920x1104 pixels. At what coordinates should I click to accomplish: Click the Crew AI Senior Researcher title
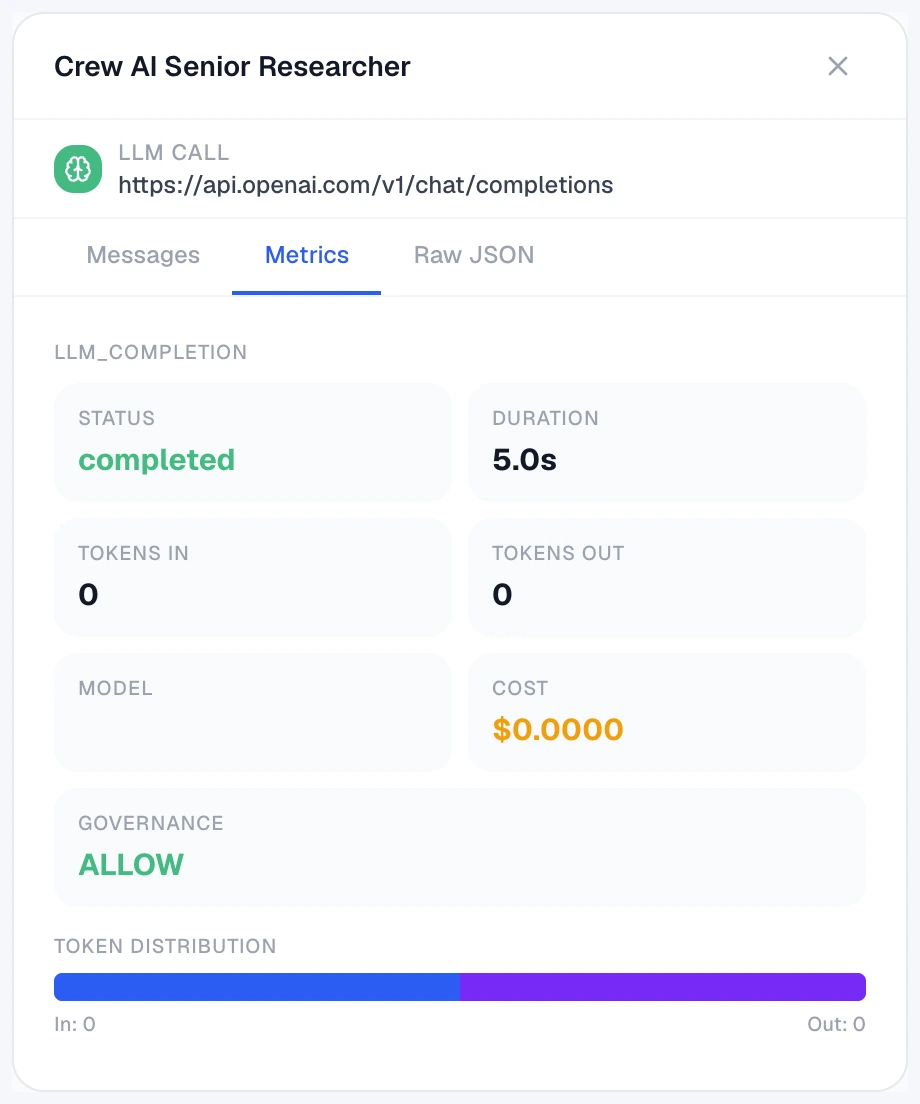tap(232, 67)
